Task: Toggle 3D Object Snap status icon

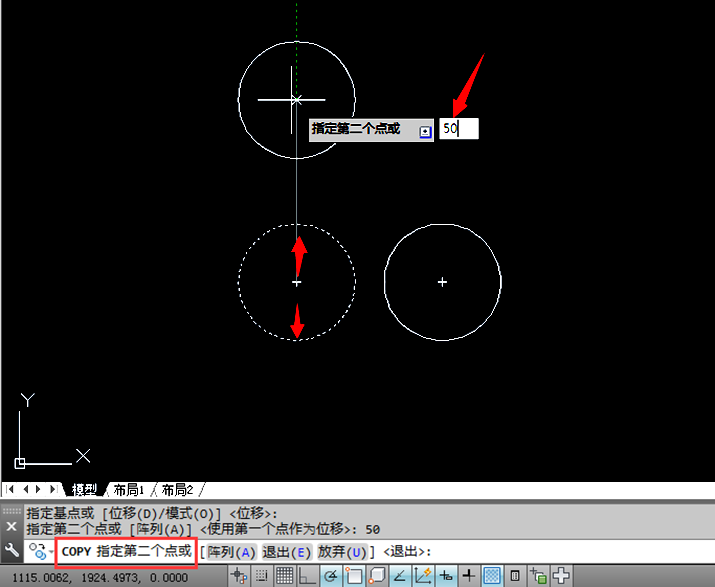Action: pos(377,576)
